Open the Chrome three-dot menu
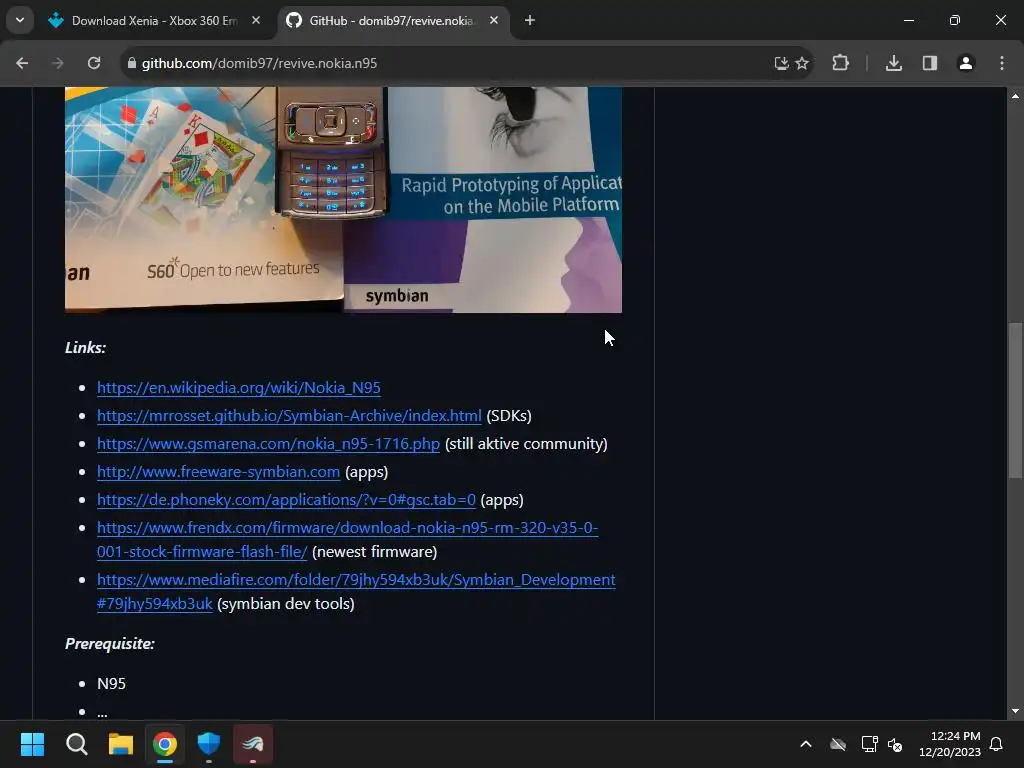Screen dimensions: 1024x768 click(1002, 63)
